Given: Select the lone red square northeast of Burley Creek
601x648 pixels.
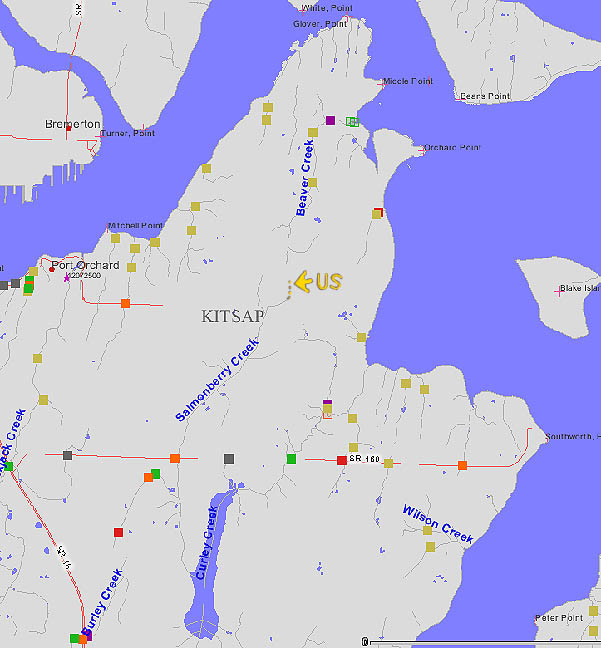Looking at the screenshot, I should click(118, 532).
